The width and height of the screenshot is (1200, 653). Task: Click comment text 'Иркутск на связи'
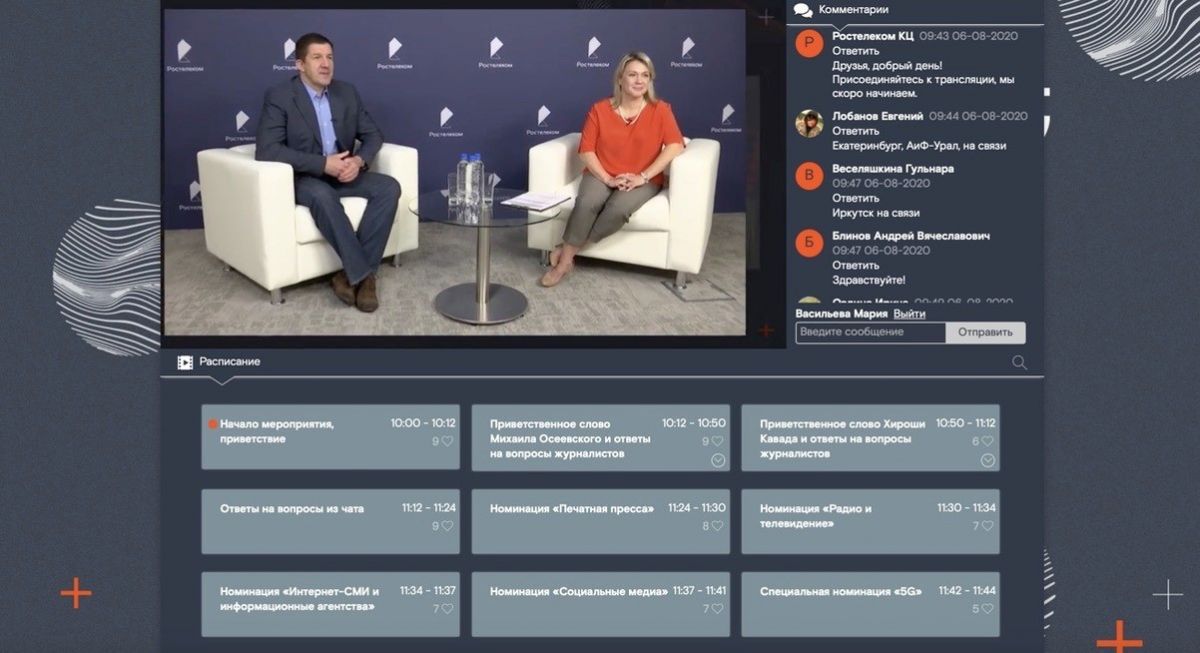[x=876, y=213]
